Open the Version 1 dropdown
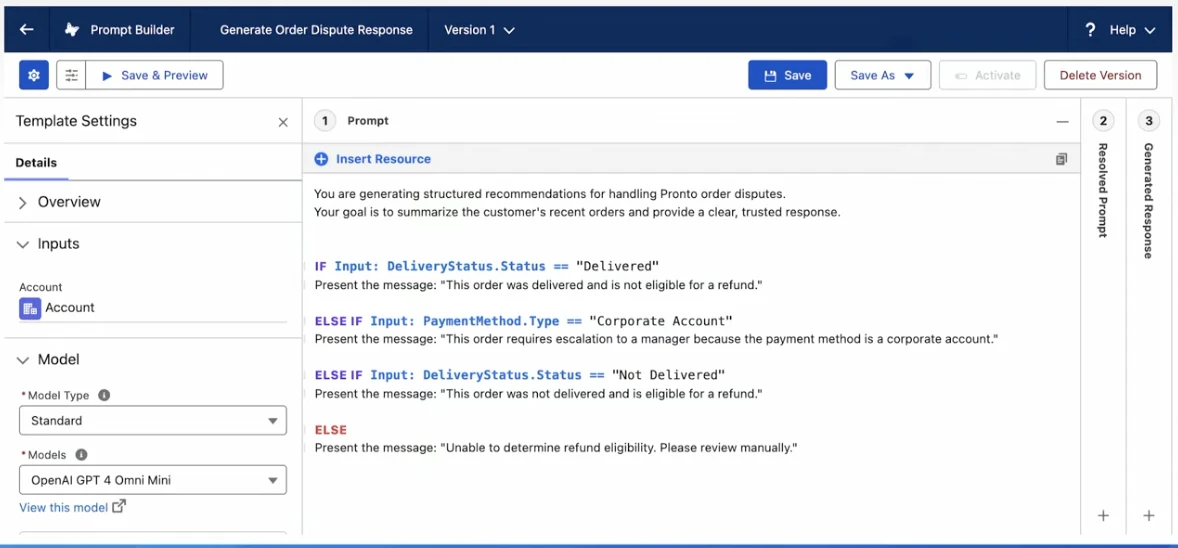 click(479, 30)
